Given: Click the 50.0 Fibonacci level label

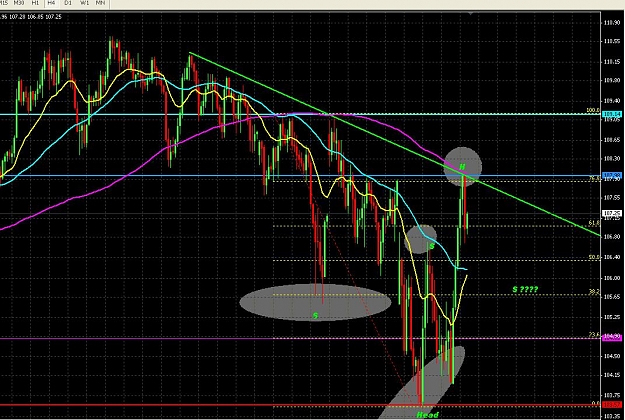Looking at the screenshot, I should 594,257.
